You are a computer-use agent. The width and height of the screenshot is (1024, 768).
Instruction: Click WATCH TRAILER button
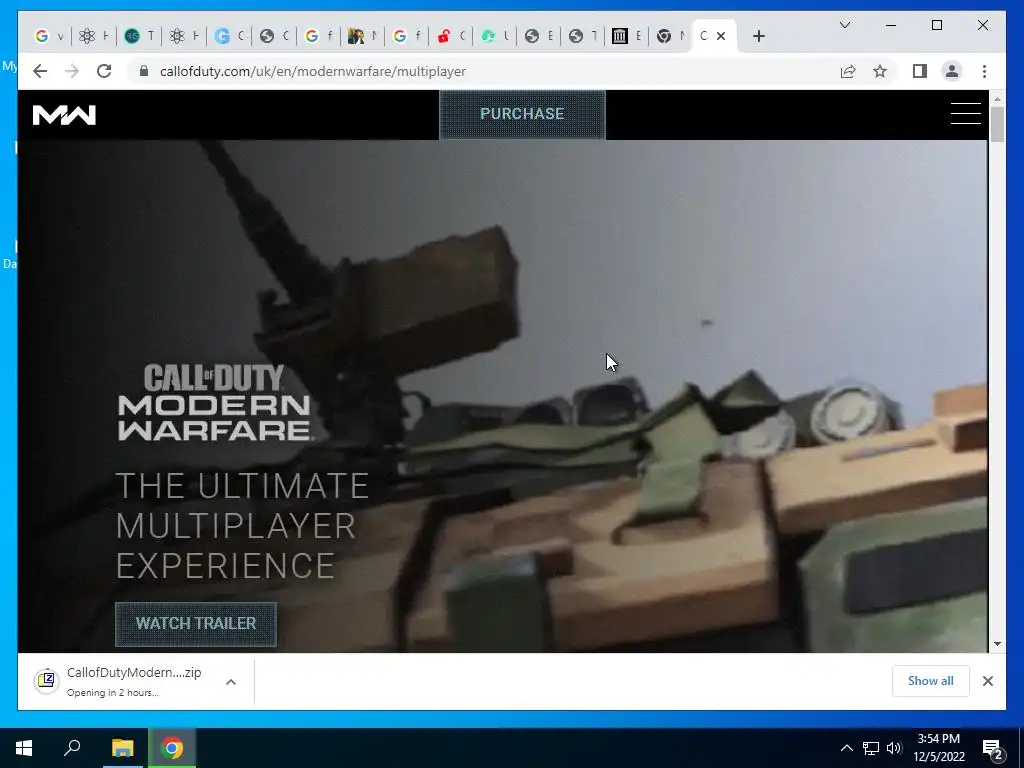coord(196,624)
